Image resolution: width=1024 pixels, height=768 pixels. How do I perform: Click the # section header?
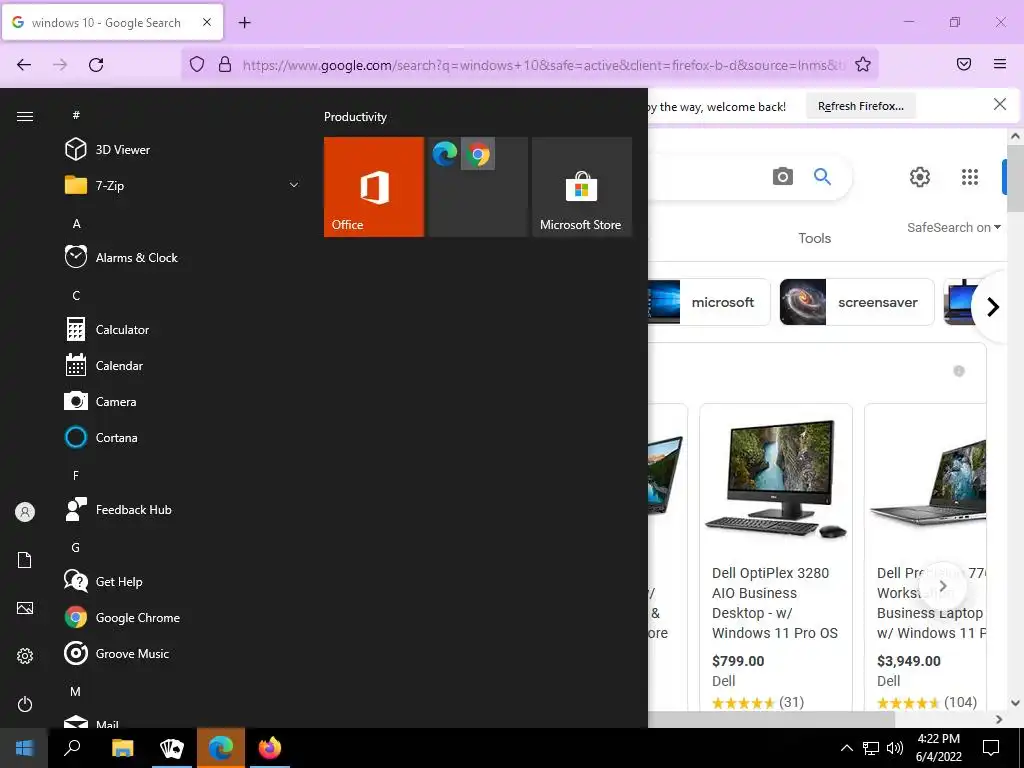coord(76,115)
